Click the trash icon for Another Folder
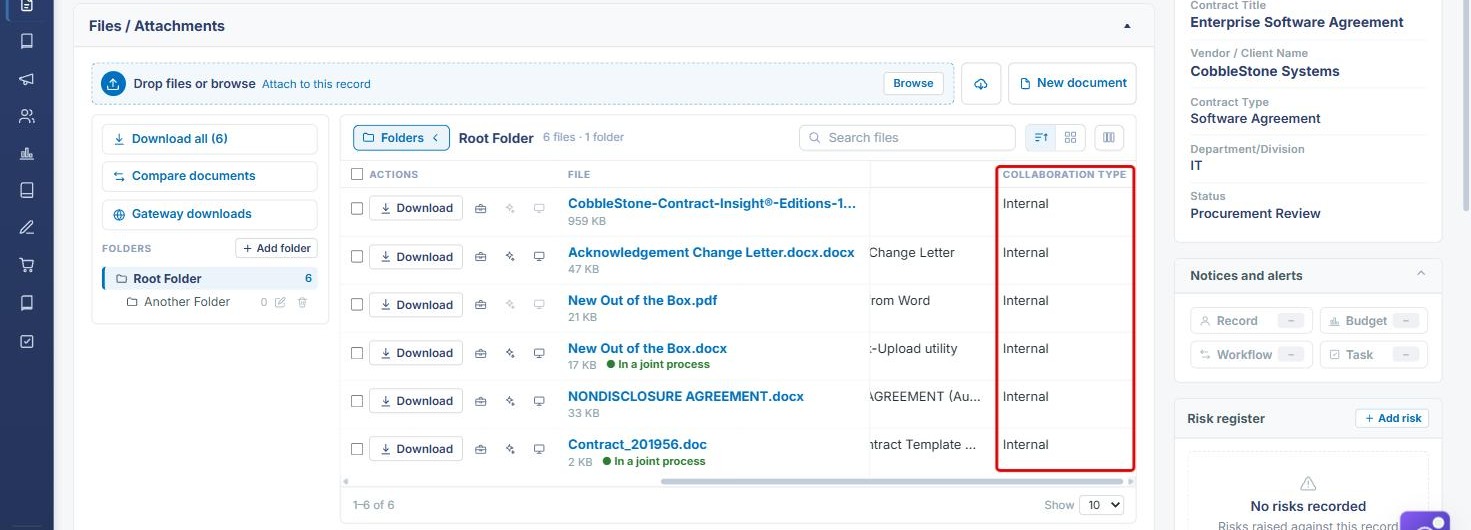1471x530 pixels. click(x=302, y=302)
